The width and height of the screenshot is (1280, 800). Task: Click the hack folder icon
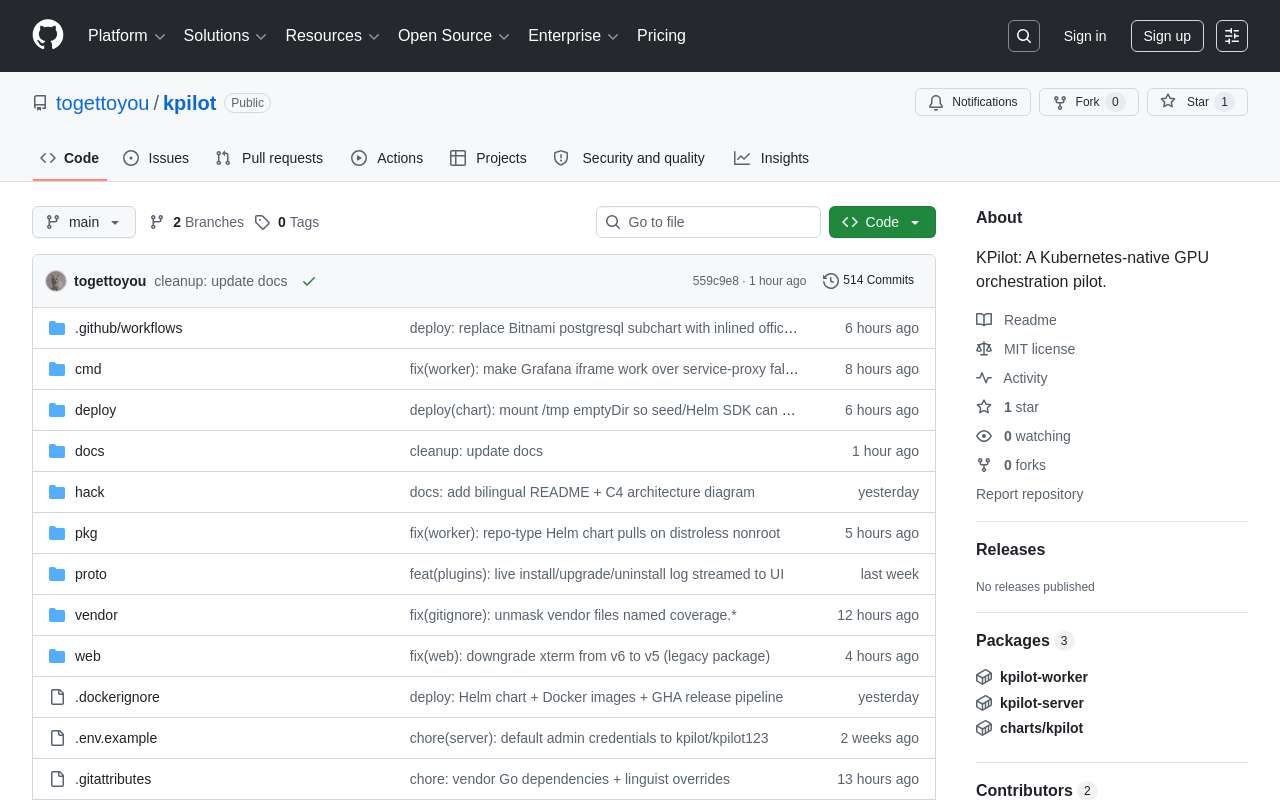pyautogui.click(x=57, y=492)
